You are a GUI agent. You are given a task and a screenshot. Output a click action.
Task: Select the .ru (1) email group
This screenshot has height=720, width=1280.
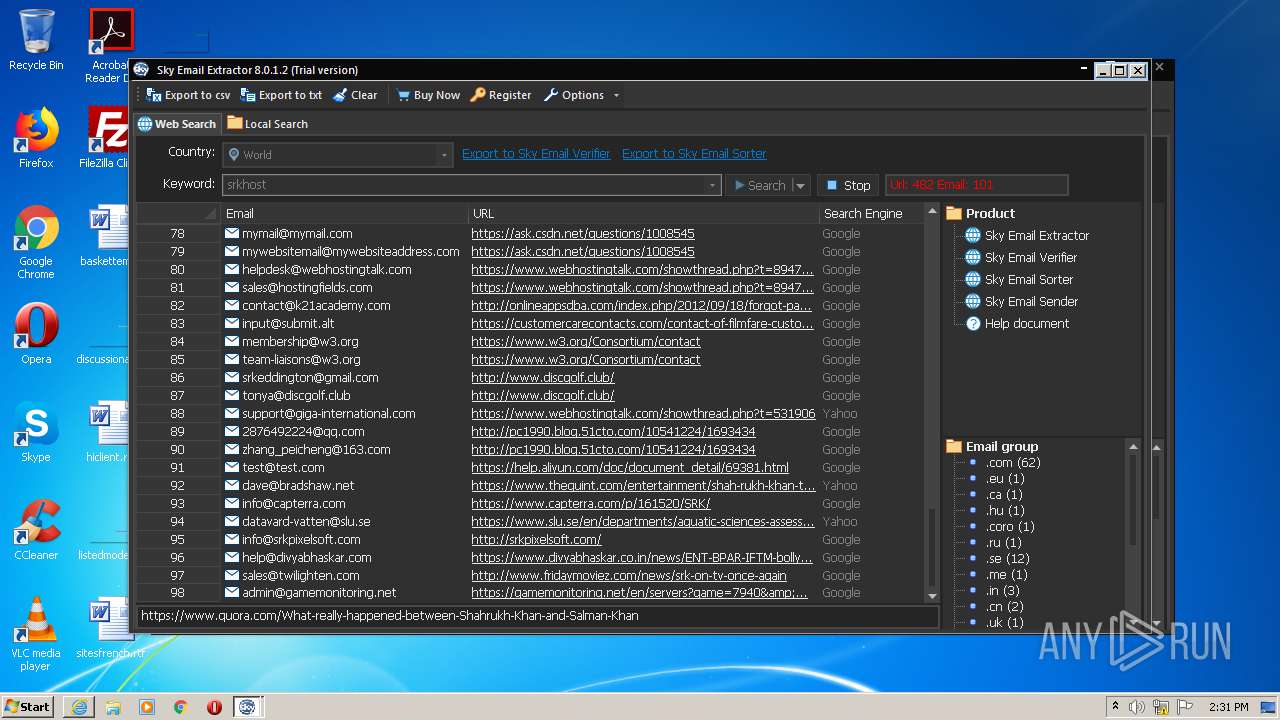click(x=1004, y=542)
